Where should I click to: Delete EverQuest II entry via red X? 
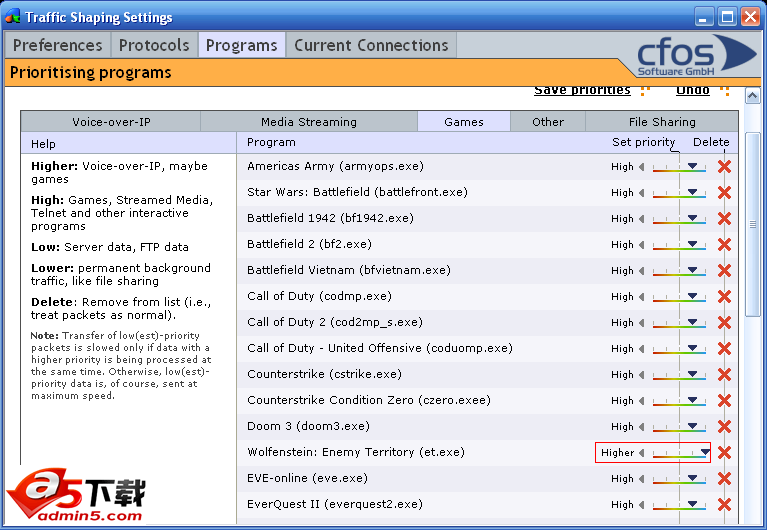click(x=724, y=505)
